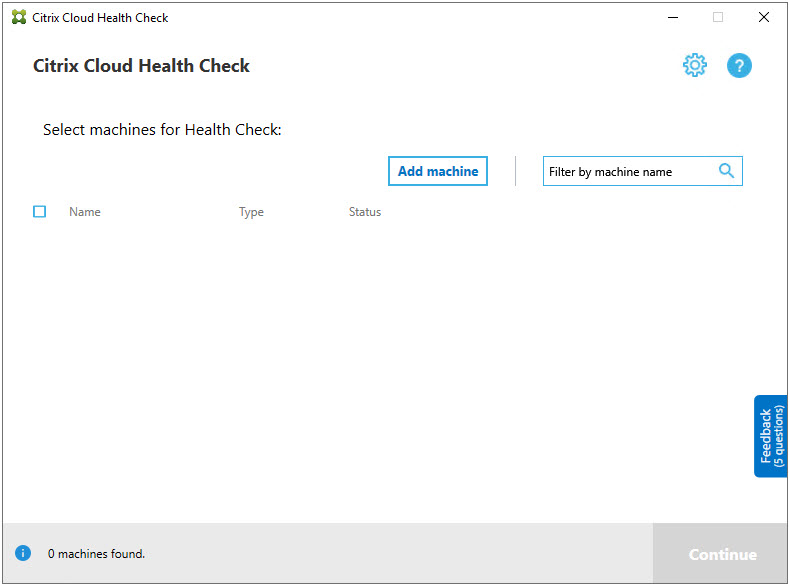Viewport: 789px width, 585px height.
Task: Click the magnifier search icon in filter box
Action: (726, 171)
